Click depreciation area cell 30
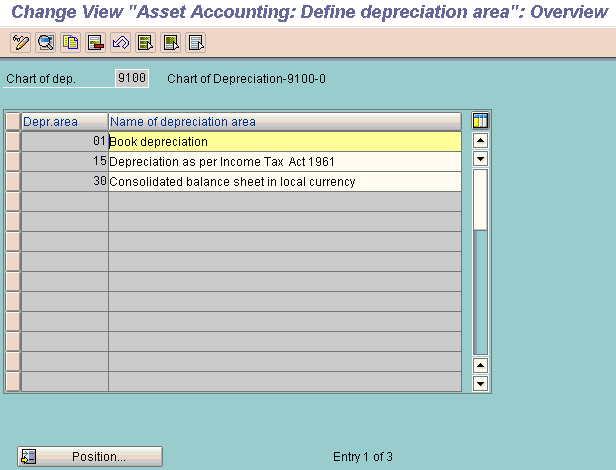The height and width of the screenshot is (470, 616). 65,182
